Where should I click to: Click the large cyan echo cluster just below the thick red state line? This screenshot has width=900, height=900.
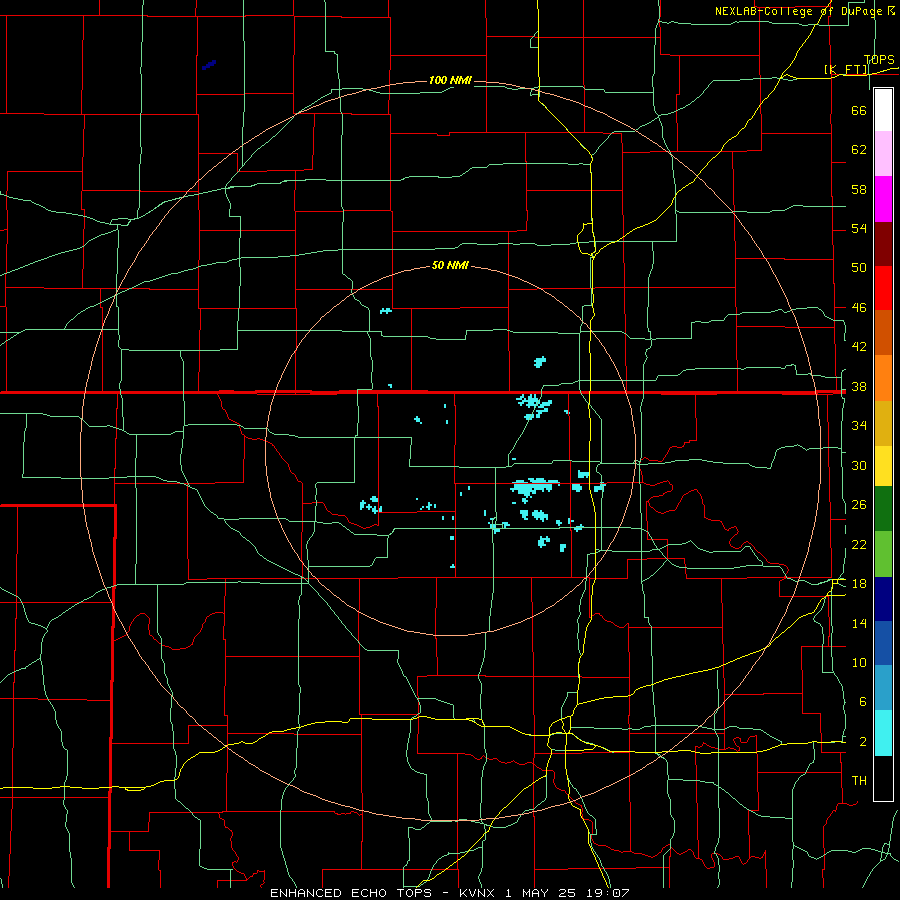pos(534,405)
